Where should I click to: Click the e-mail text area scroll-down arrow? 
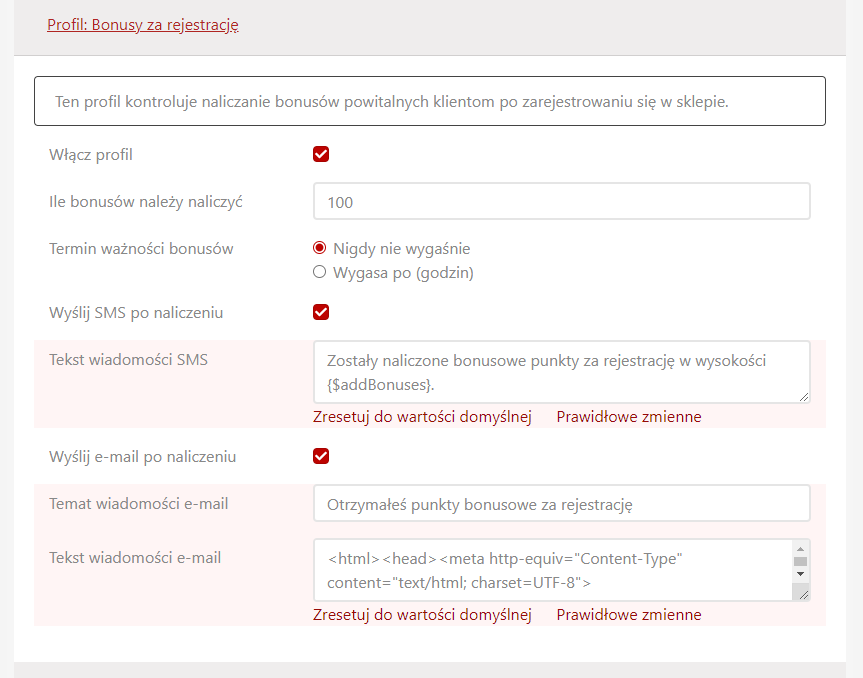[800, 575]
